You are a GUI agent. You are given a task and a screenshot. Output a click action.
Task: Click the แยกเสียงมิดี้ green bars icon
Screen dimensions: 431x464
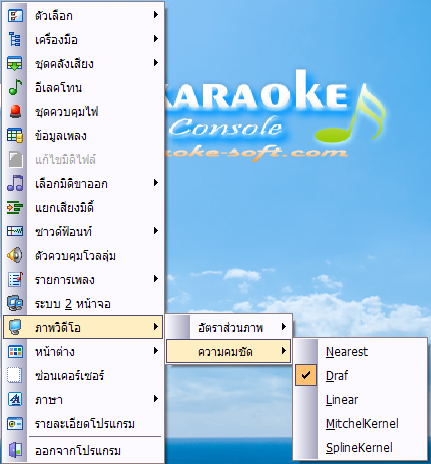tap(15, 207)
